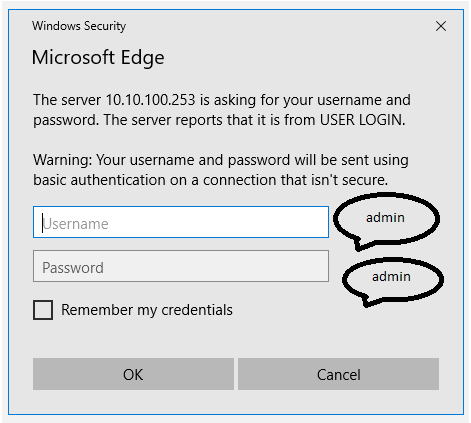This screenshot has width=471, height=423.
Task: Click the "Microsoft Edge" heading
Action: [98, 57]
